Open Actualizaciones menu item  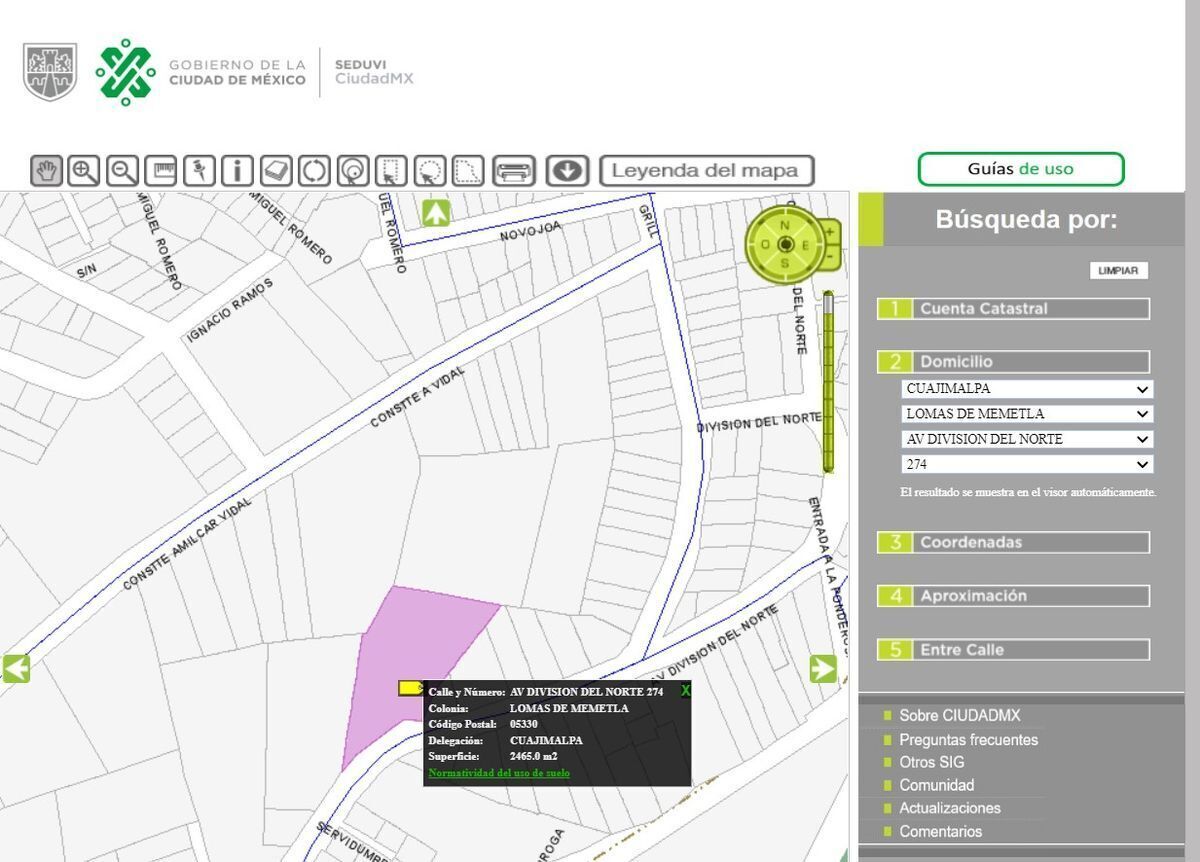[x=949, y=808]
